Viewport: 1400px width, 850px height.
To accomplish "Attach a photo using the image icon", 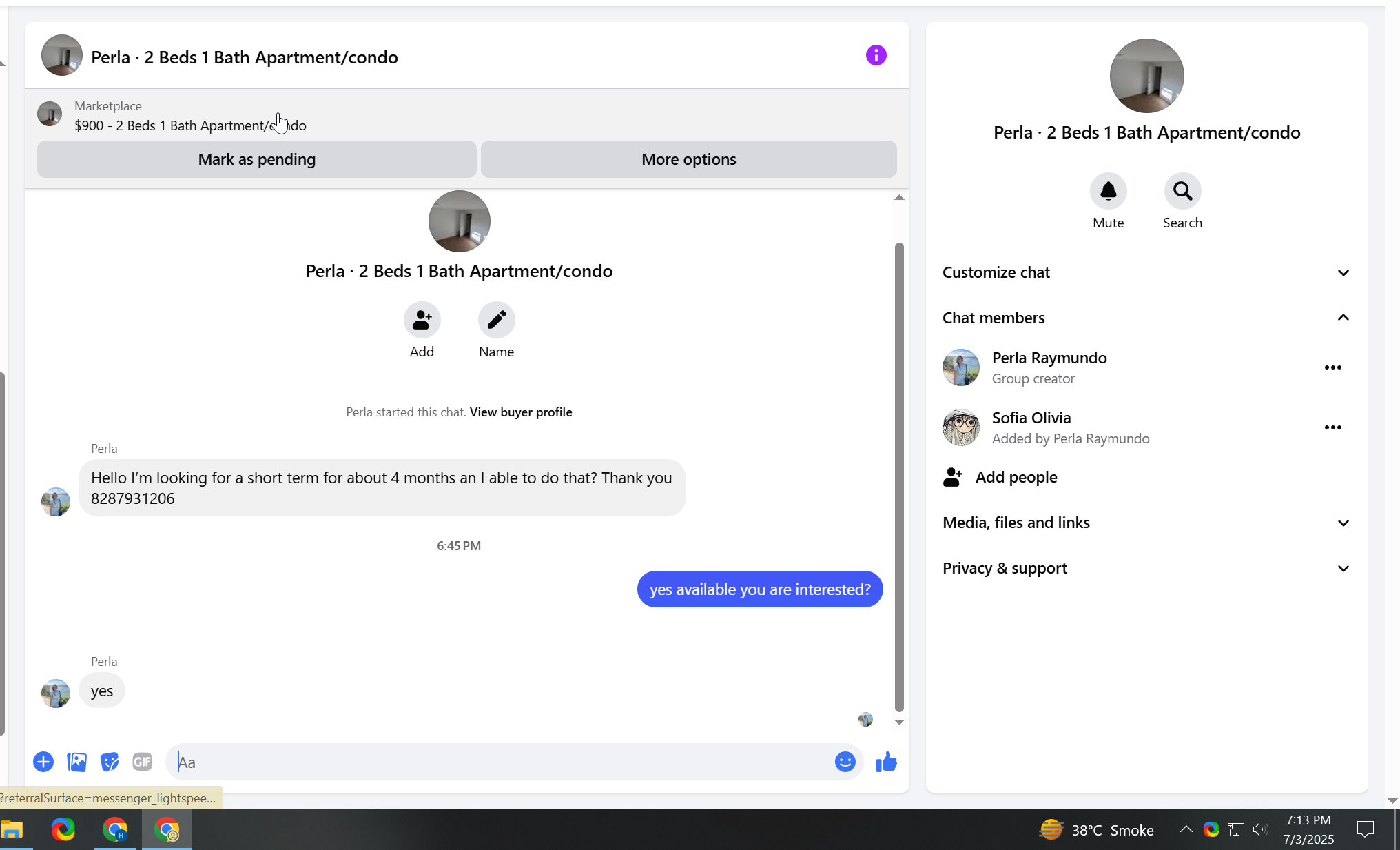I will (x=76, y=762).
